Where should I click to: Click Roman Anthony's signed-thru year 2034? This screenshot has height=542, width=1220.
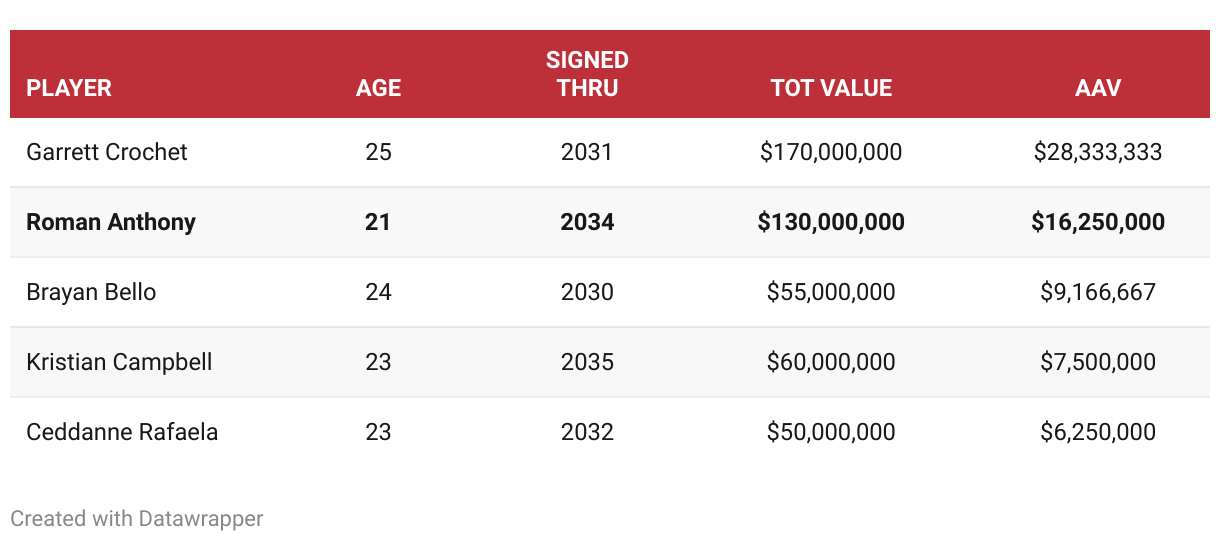pyautogui.click(x=587, y=222)
